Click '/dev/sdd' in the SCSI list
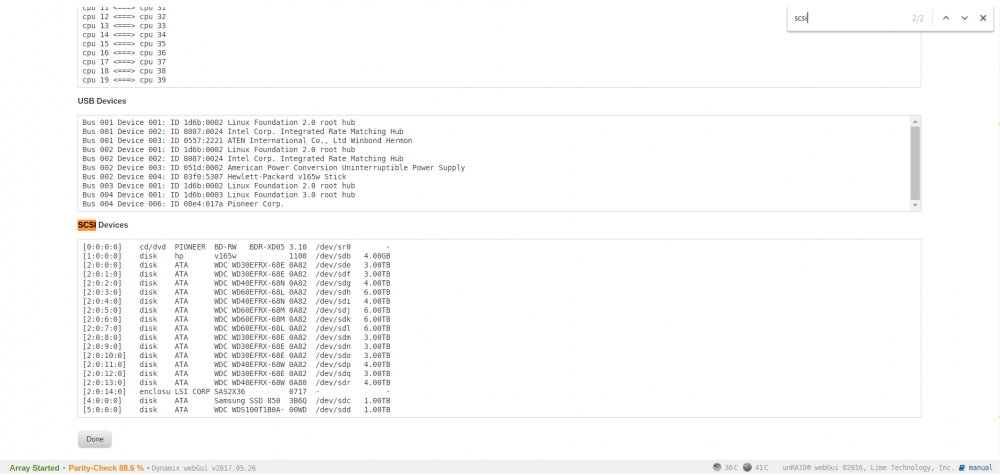This screenshot has height=475, width=1000. click(333, 410)
